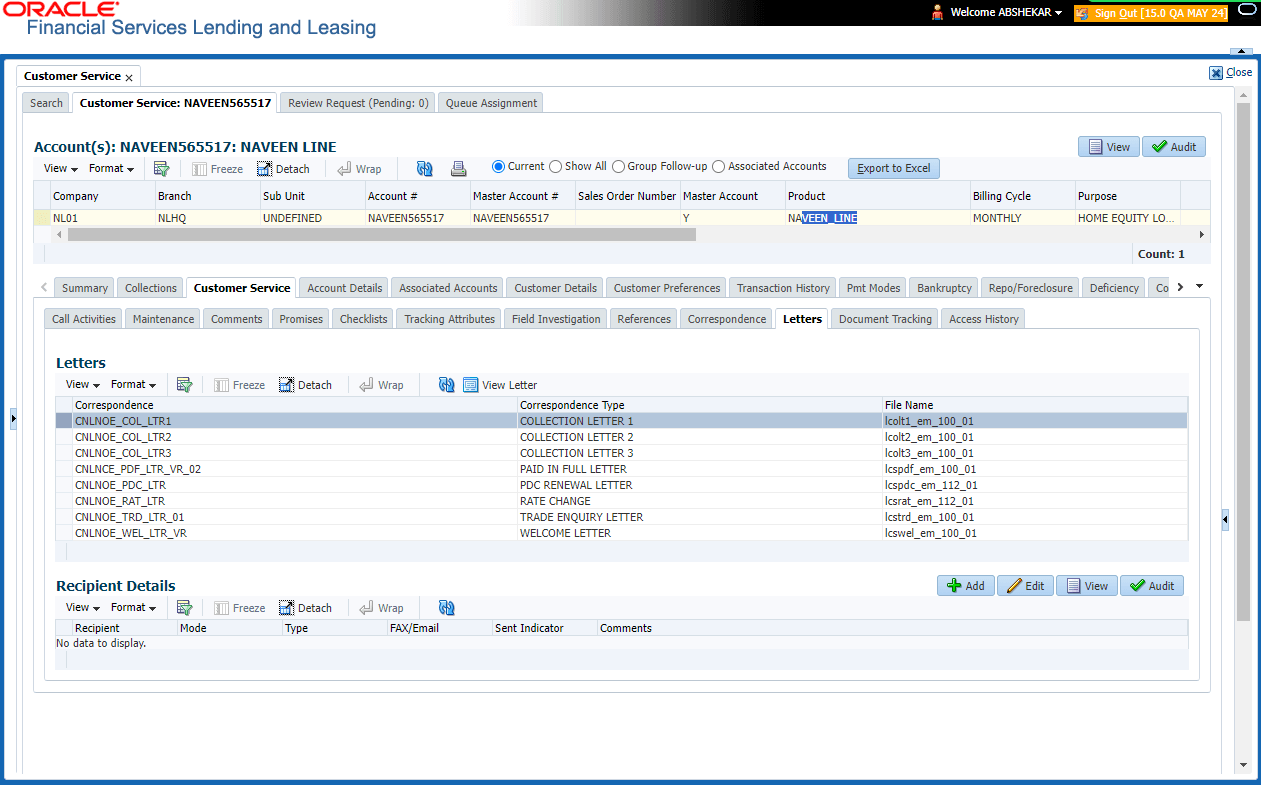Screen dimensions: 1261x785
Task: Switch to the Correspondence sub-tab
Action: coord(726,319)
